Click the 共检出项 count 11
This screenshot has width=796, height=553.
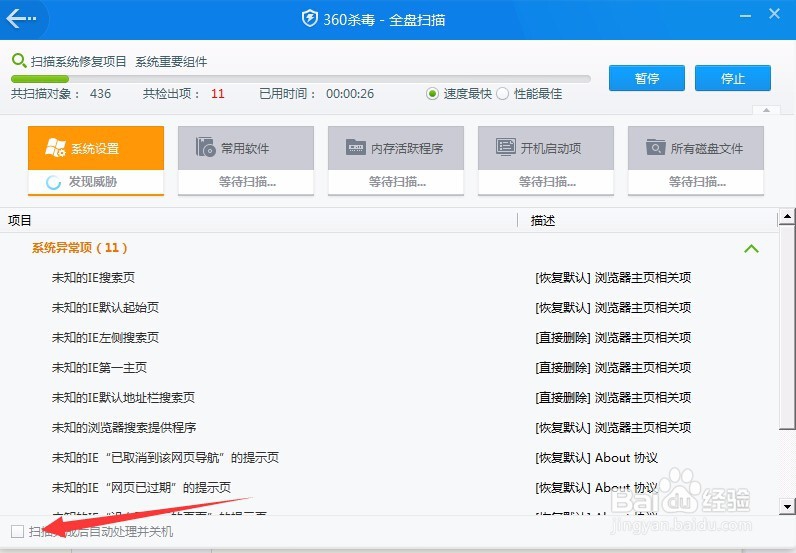click(x=218, y=94)
